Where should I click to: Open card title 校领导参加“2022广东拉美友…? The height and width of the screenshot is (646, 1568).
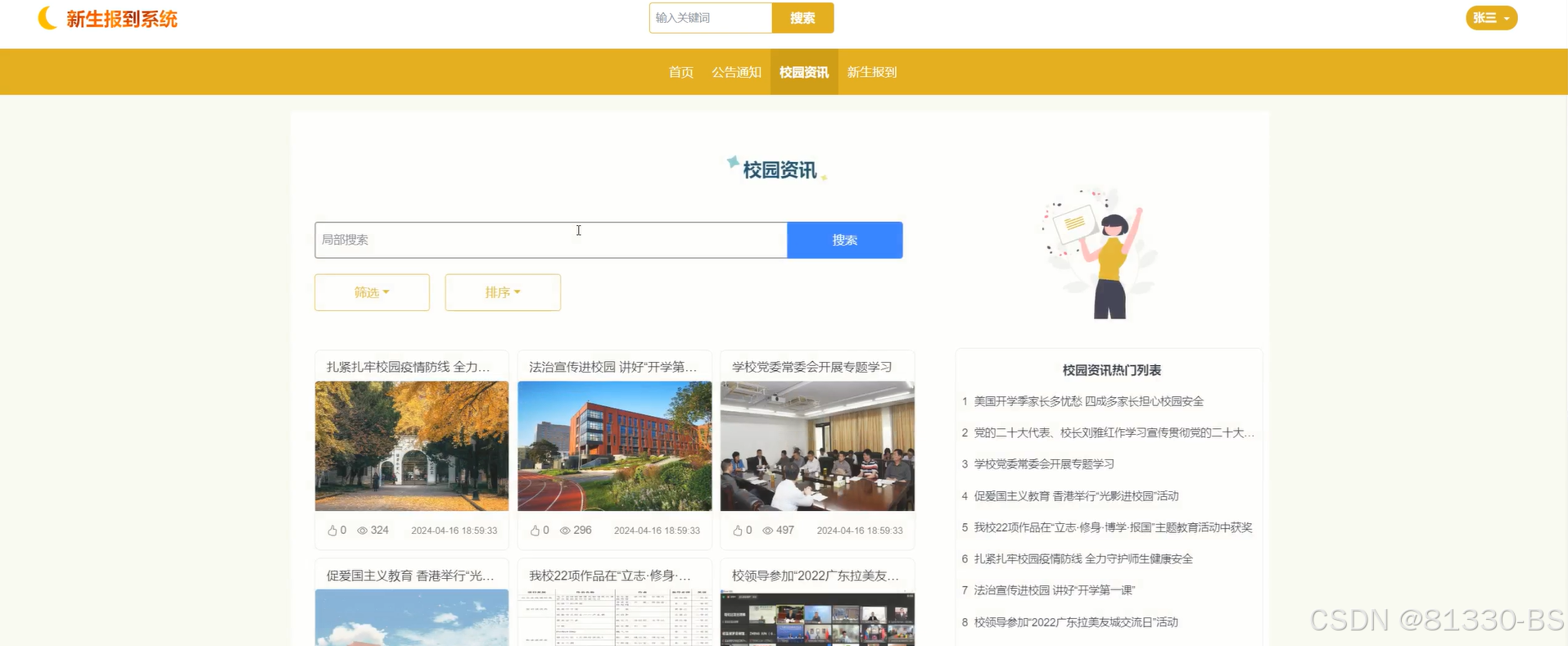(816, 576)
